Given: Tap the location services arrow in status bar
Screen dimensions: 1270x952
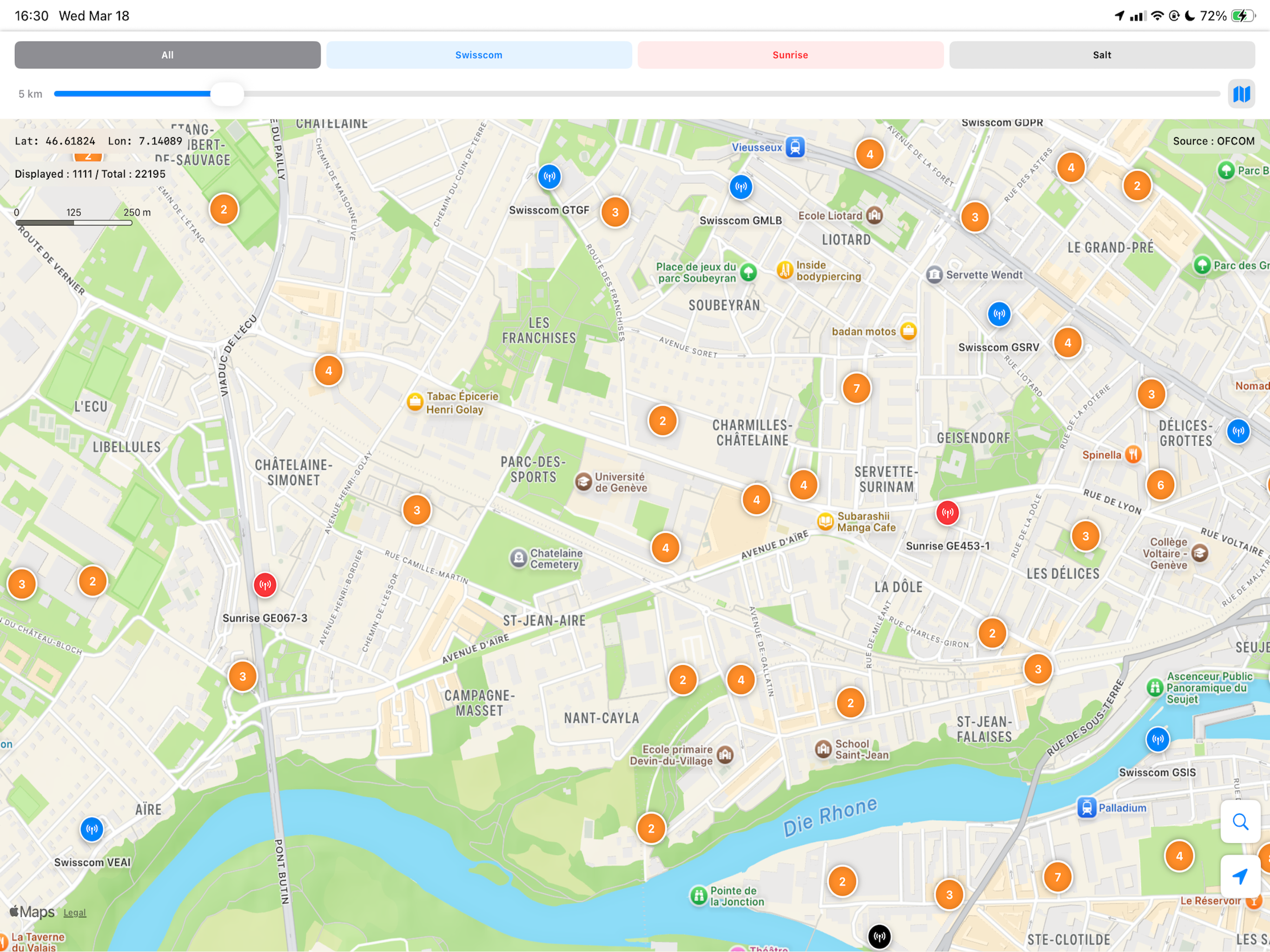Looking at the screenshot, I should (x=1119, y=15).
